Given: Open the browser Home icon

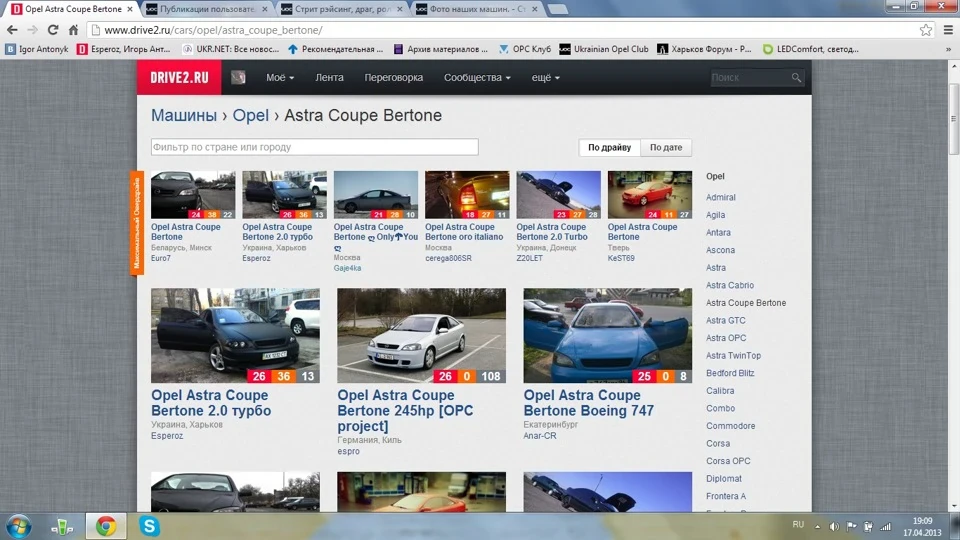Looking at the screenshot, I should coord(73,30).
